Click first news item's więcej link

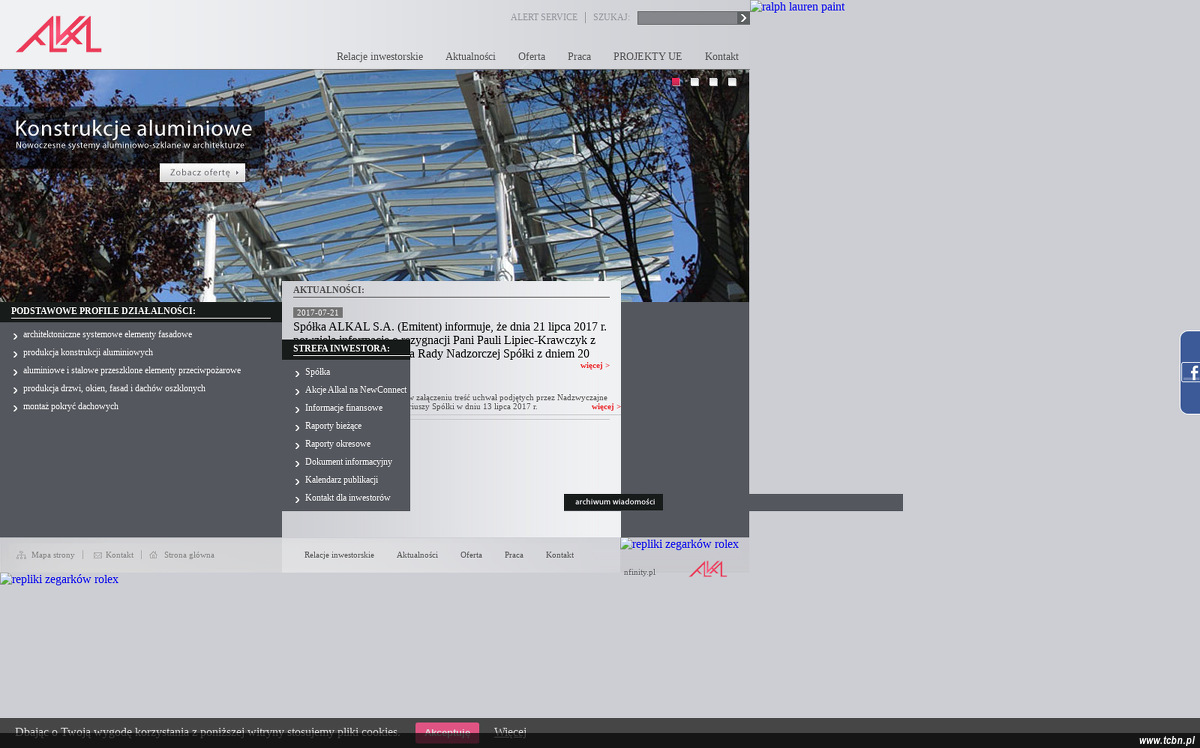coord(595,366)
